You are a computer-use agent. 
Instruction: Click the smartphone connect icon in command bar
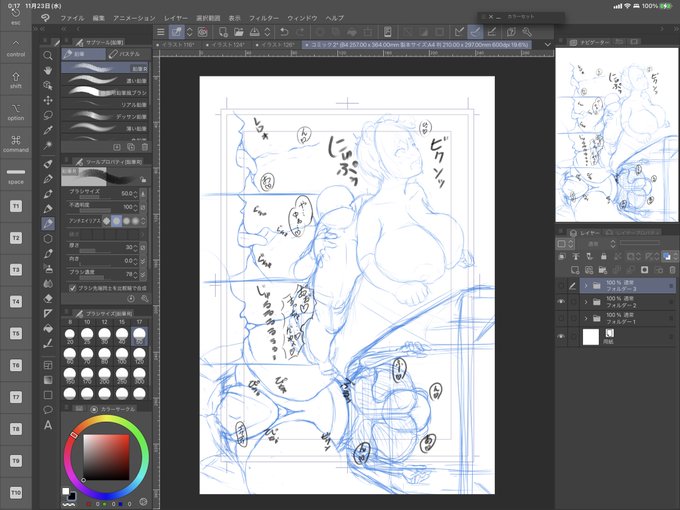click(x=388, y=32)
